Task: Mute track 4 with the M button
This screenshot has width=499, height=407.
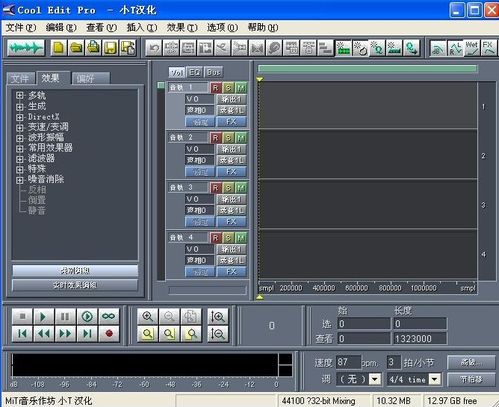Action: [x=241, y=238]
